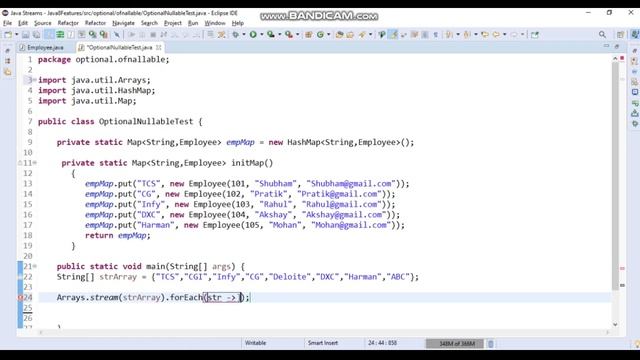The width and height of the screenshot is (640, 360).
Task: Open the Help menu
Action: pyautogui.click(x=238, y=23)
